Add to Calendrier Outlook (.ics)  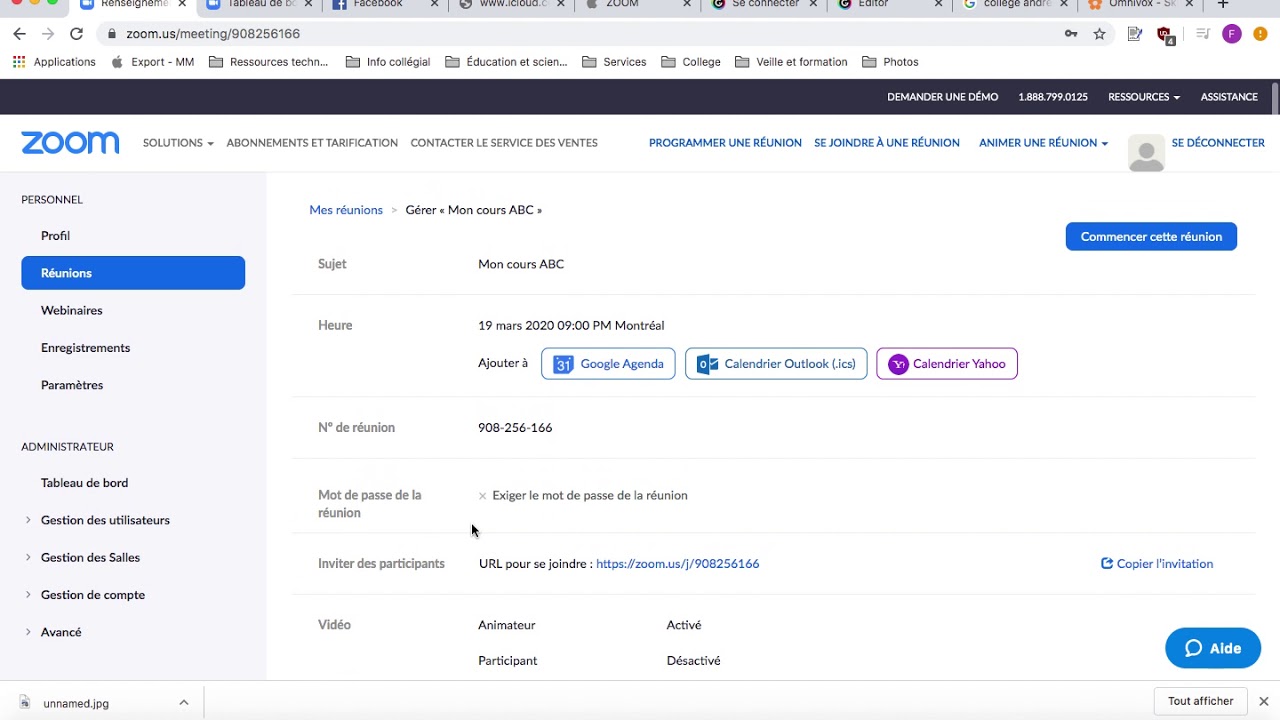pyautogui.click(x=776, y=364)
